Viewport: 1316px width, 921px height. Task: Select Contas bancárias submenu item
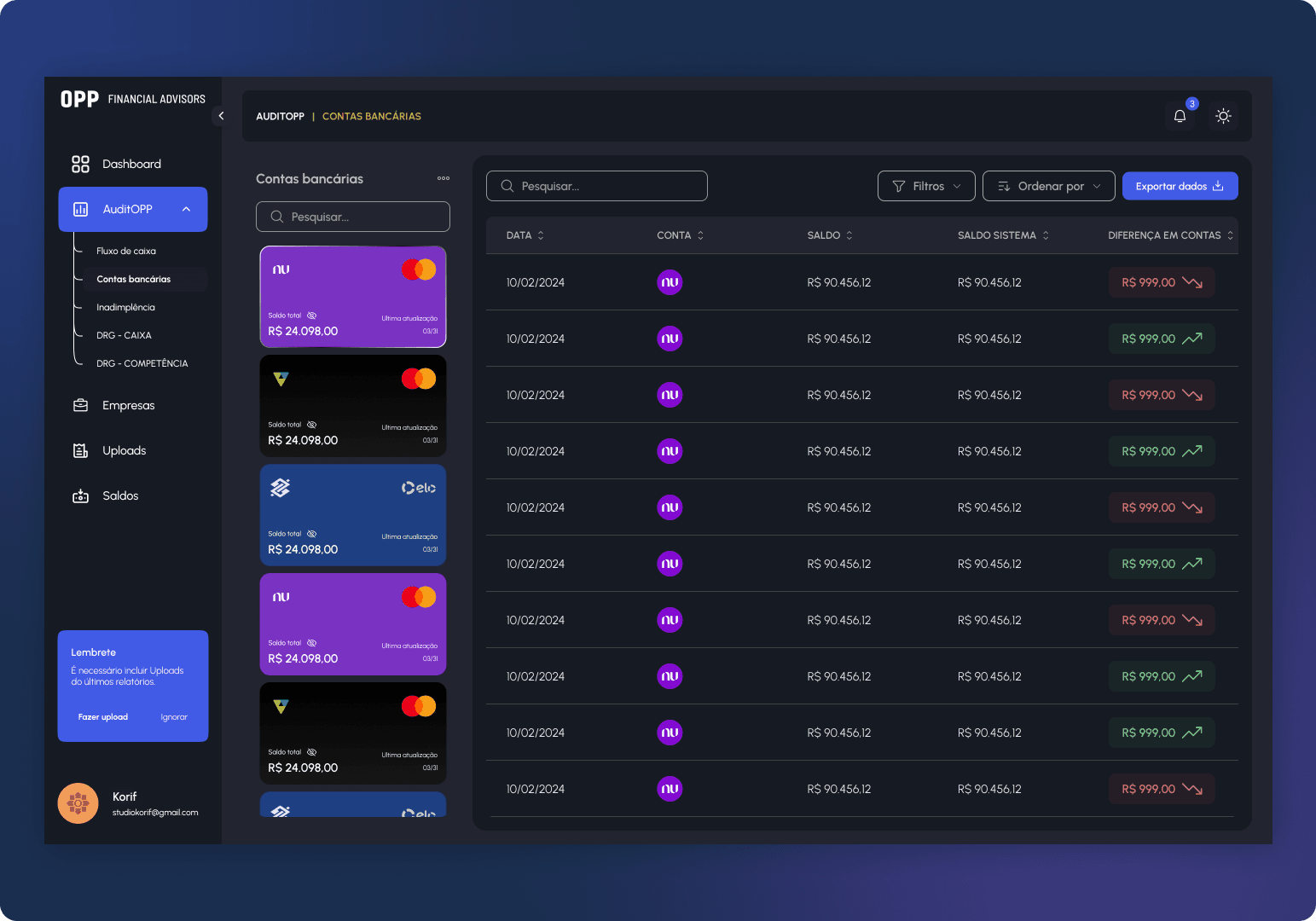pyautogui.click(x=133, y=279)
